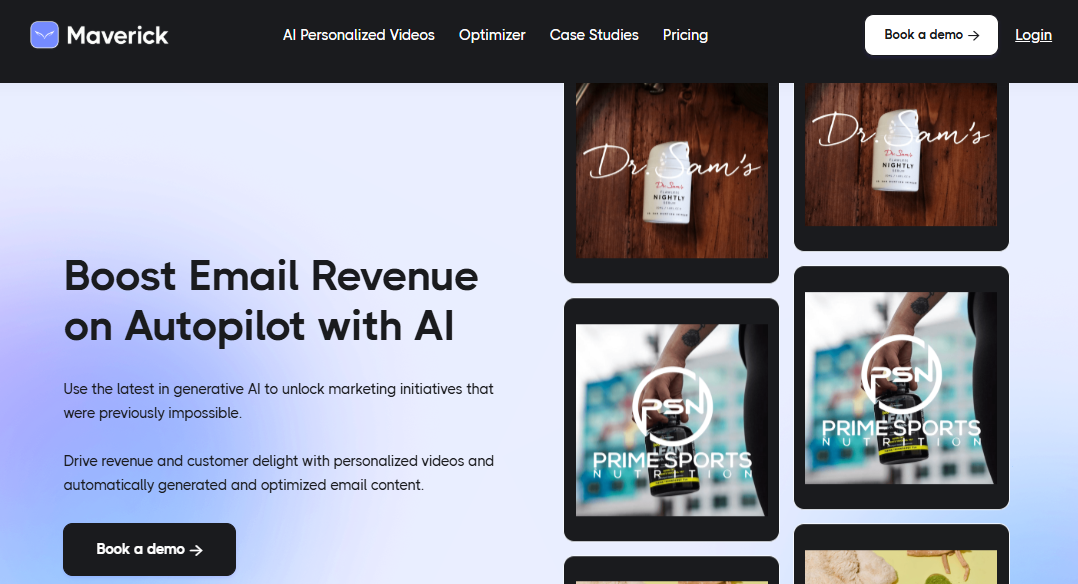This screenshot has height=584, width=1078.
Task: Click the Boost Email Revenue headline
Action: pos(271,301)
